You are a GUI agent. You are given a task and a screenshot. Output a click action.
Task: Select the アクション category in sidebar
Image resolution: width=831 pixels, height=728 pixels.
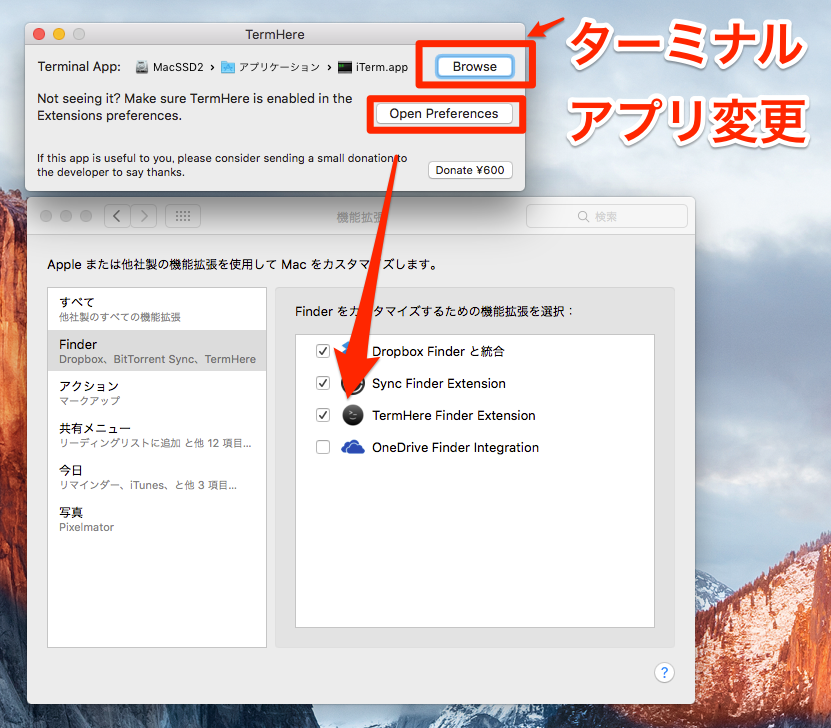(157, 393)
